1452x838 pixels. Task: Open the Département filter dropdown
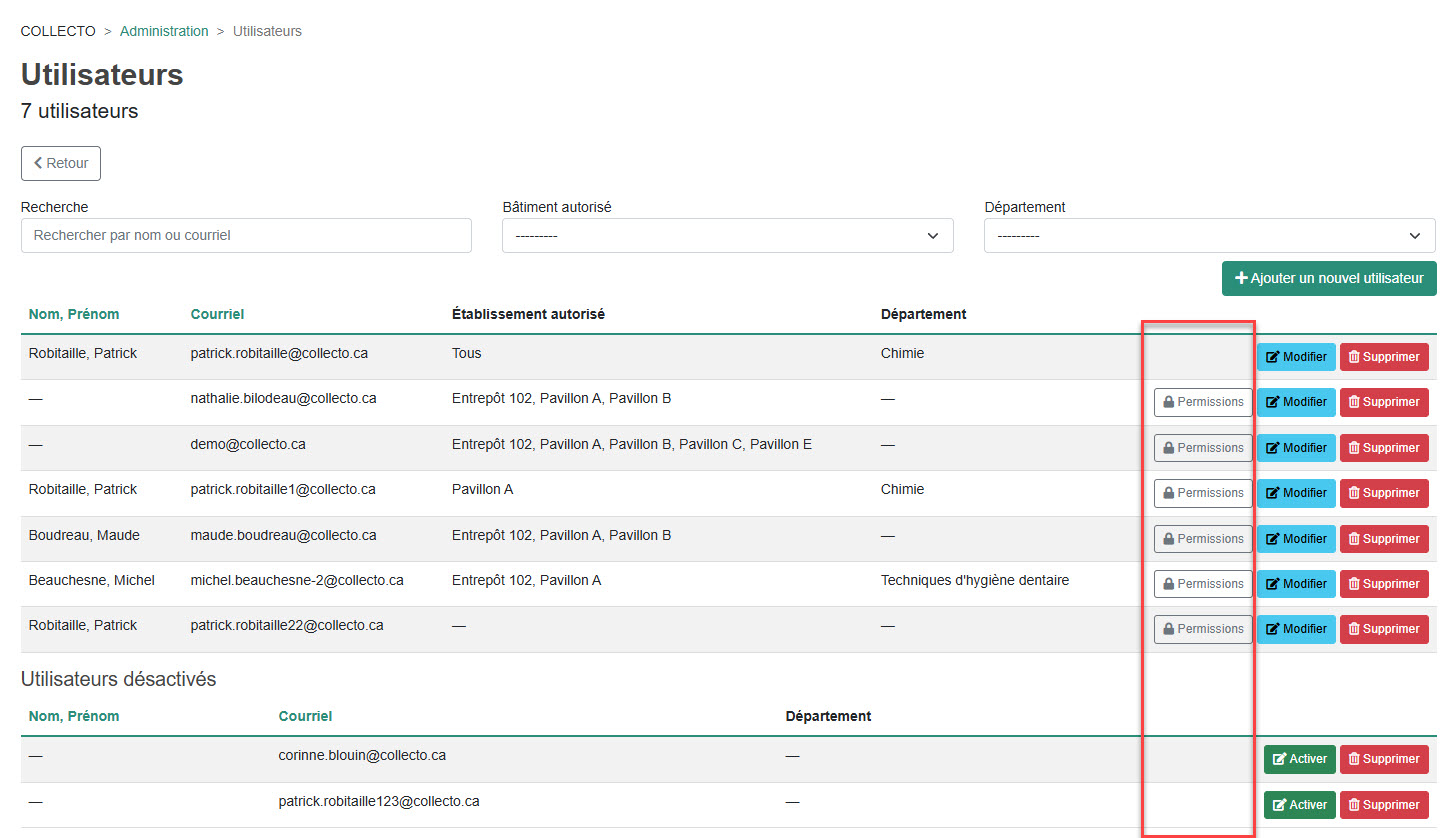point(1209,236)
